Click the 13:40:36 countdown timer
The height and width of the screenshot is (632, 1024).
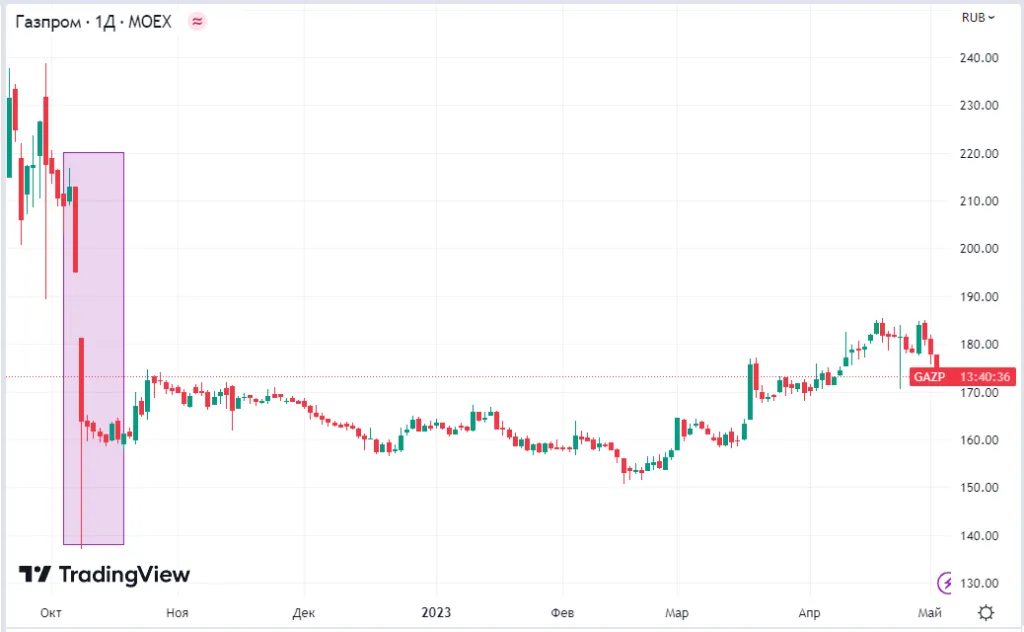point(985,377)
